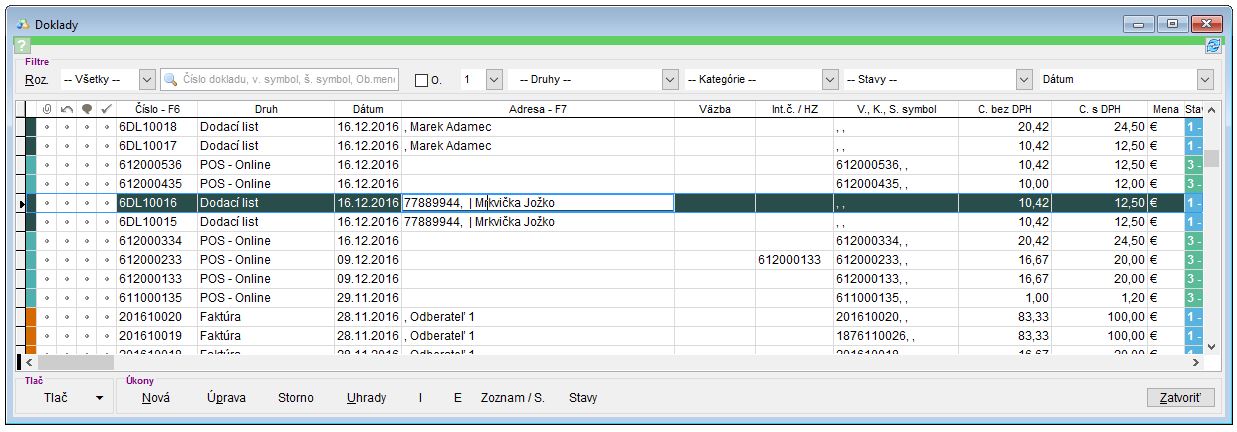The height and width of the screenshot is (432, 1237).
Task: Click the Nová action button
Action: click(x=155, y=398)
